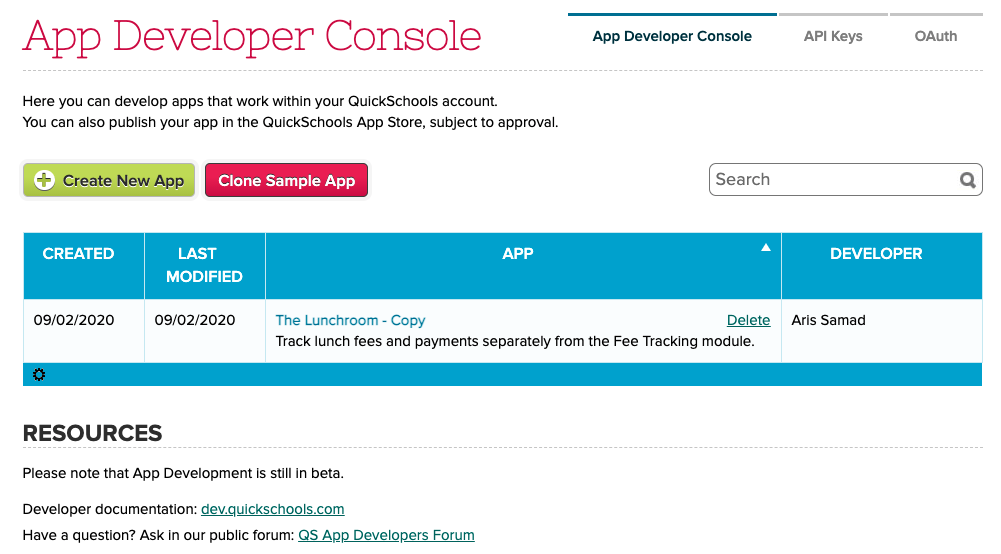Open the QS App Developers Forum link

click(386, 535)
